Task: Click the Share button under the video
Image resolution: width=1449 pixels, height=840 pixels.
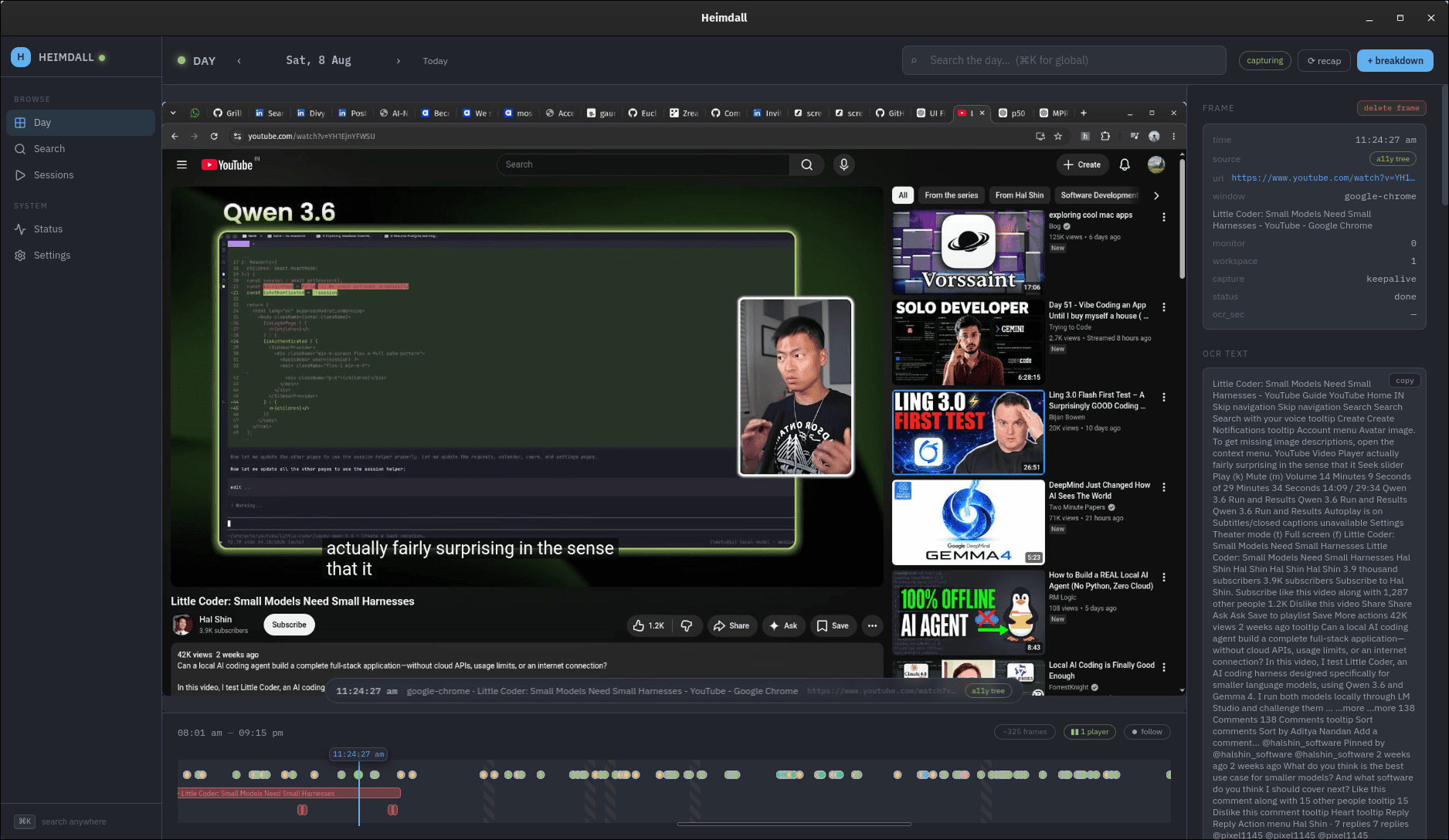Action: pyautogui.click(x=731, y=626)
